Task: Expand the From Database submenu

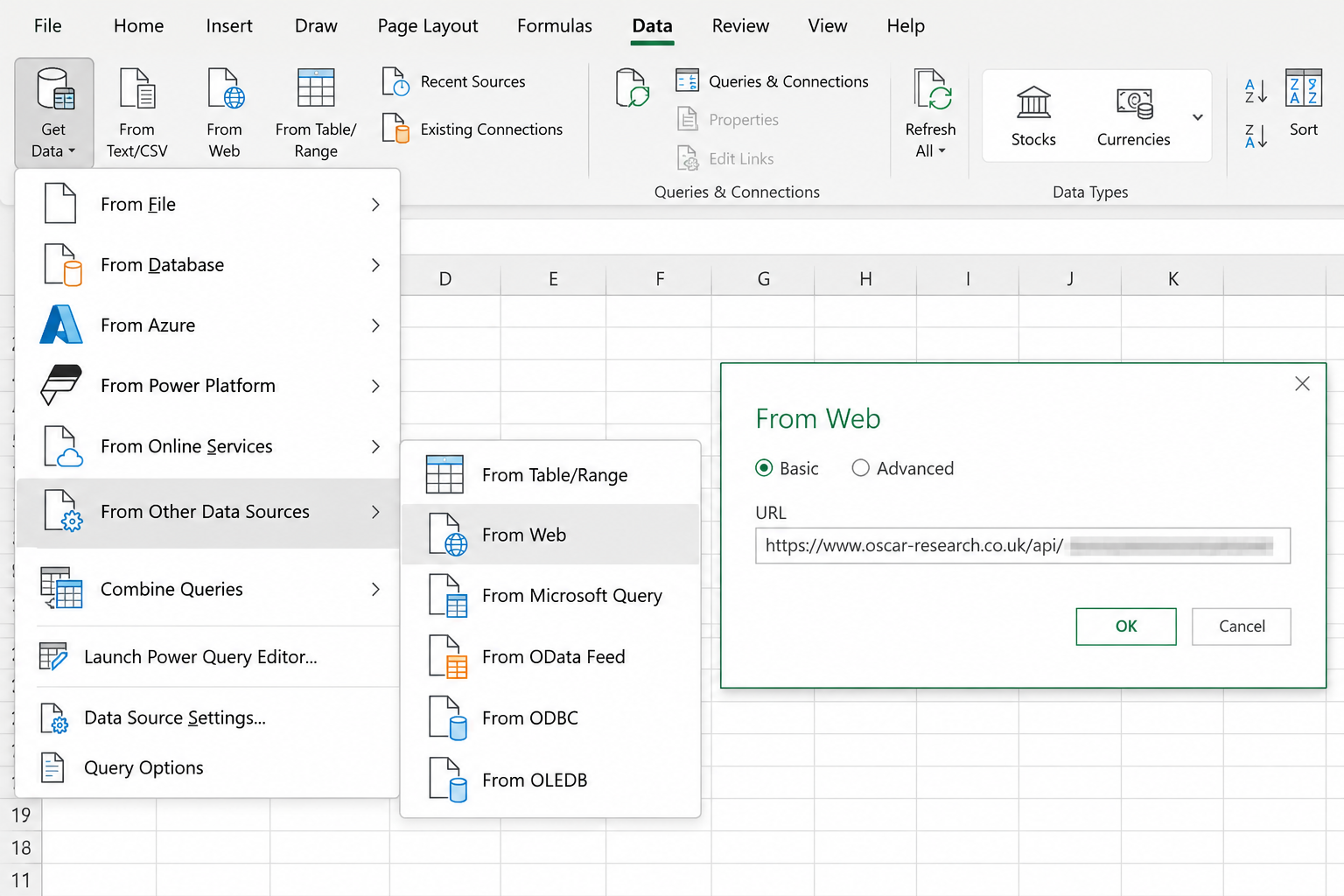Action: coord(208,264)
